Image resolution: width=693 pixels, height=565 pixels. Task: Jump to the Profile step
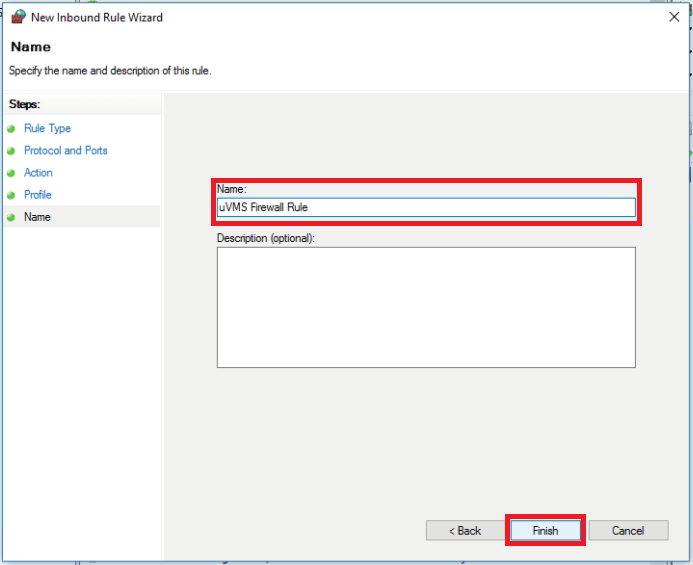point(38,195)
